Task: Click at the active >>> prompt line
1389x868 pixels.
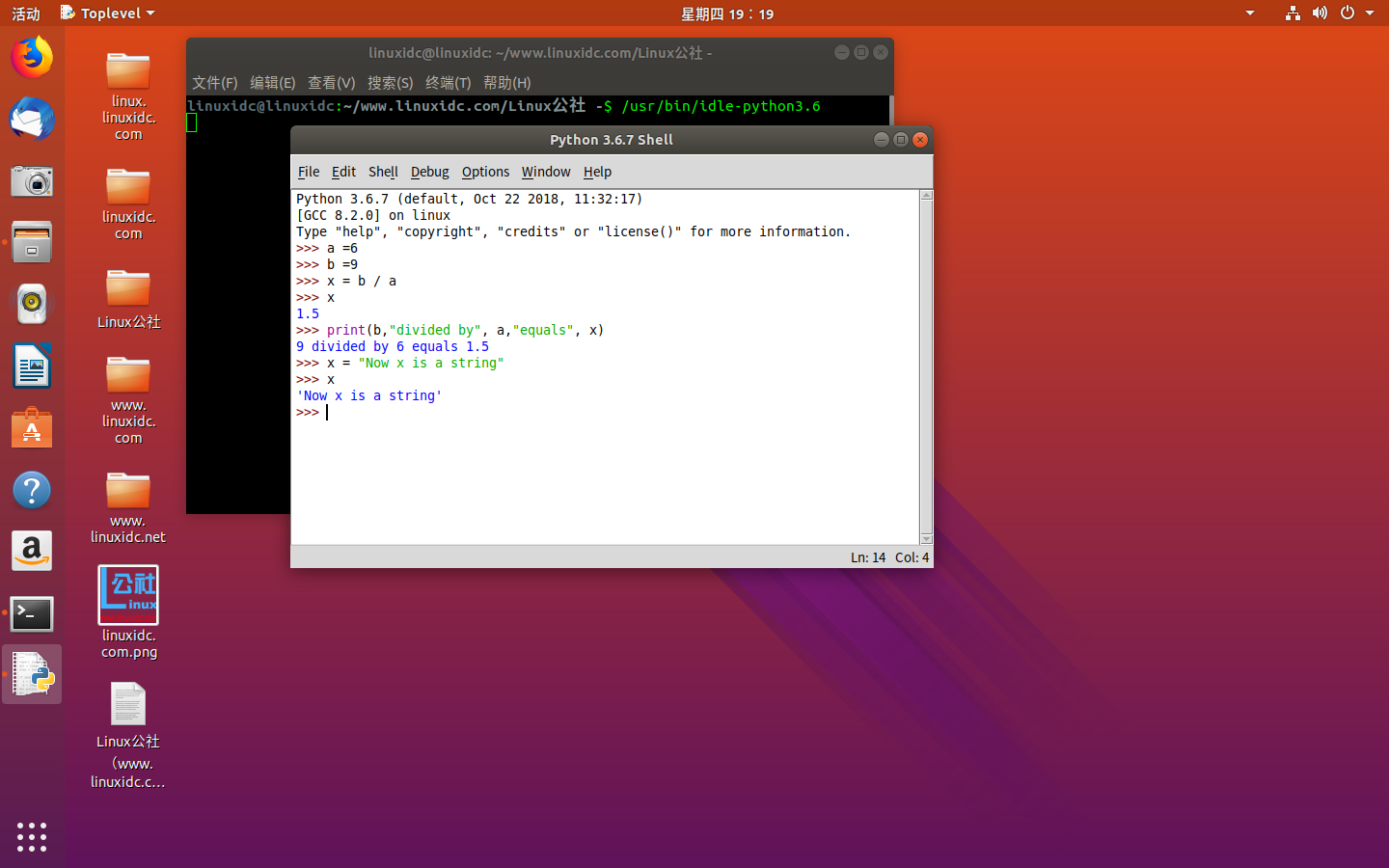Action: [x=312, y=413]
